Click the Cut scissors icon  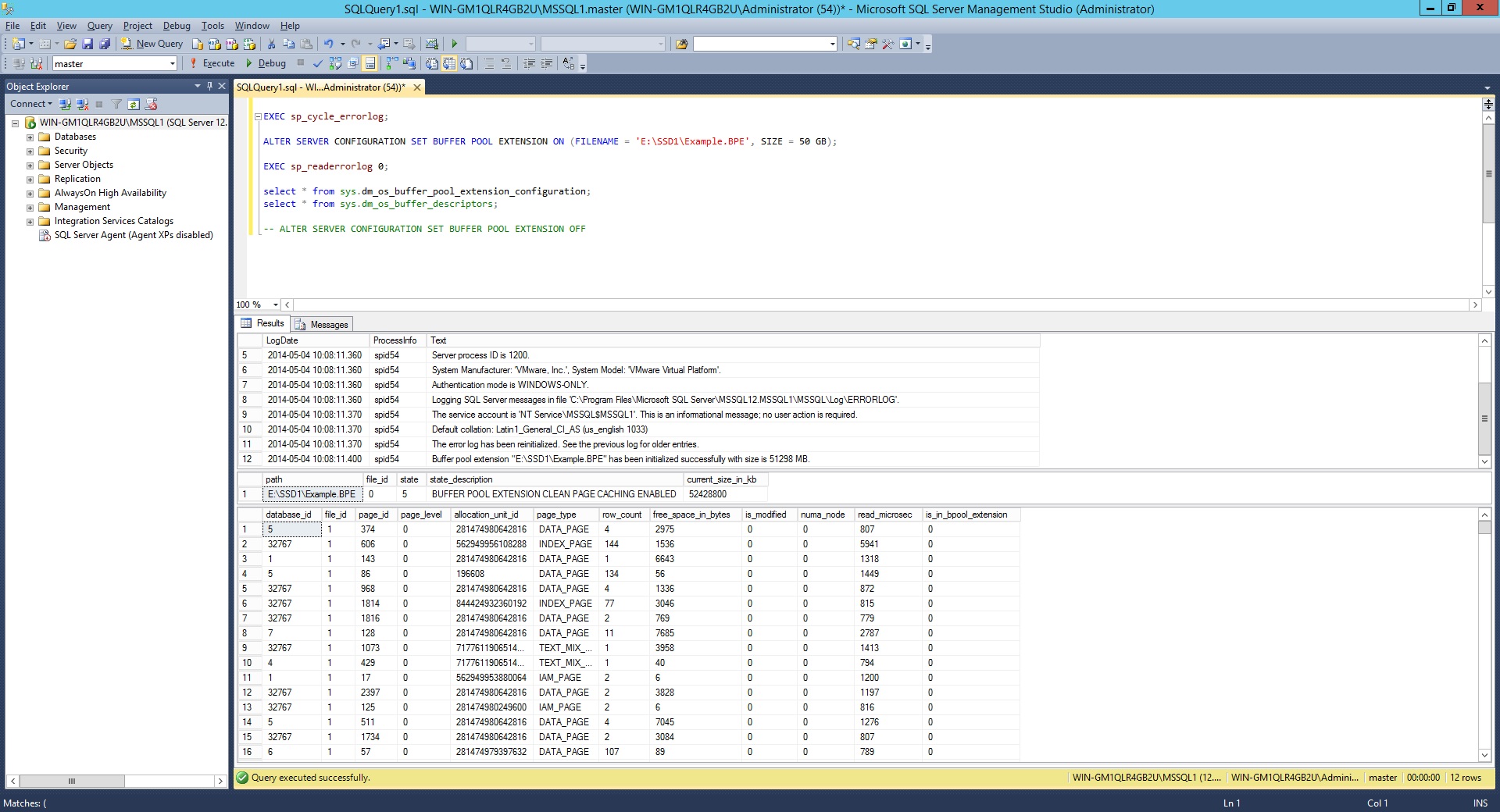(271, 45)
